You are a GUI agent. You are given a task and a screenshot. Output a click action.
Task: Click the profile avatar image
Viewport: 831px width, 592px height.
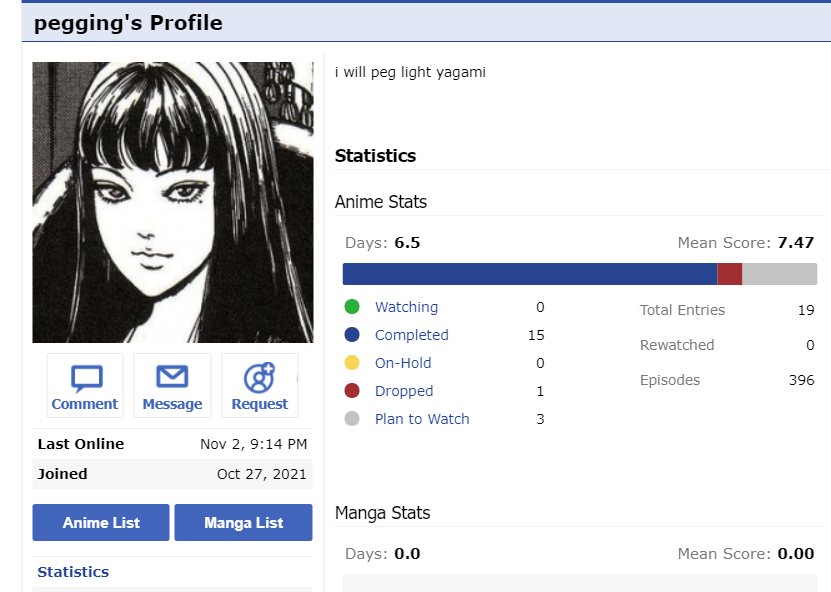[172, 203]
